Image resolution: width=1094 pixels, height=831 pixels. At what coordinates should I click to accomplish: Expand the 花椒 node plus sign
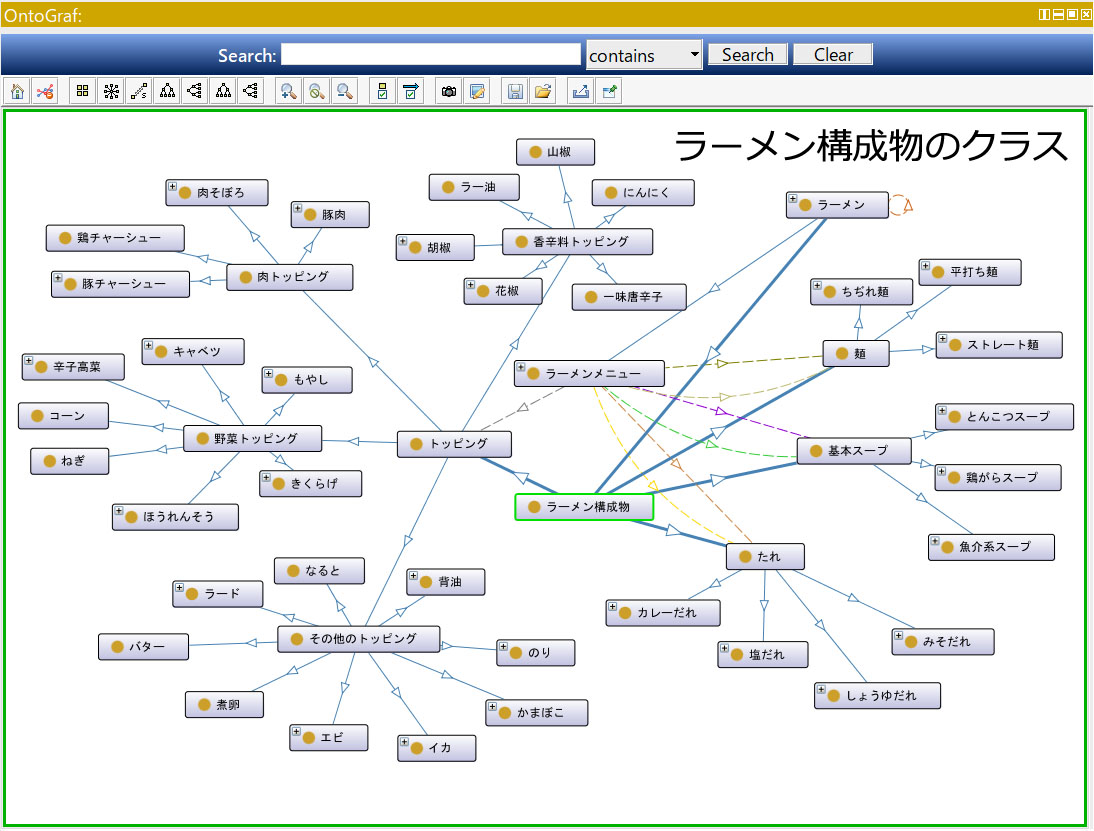(x=470, y=285)
